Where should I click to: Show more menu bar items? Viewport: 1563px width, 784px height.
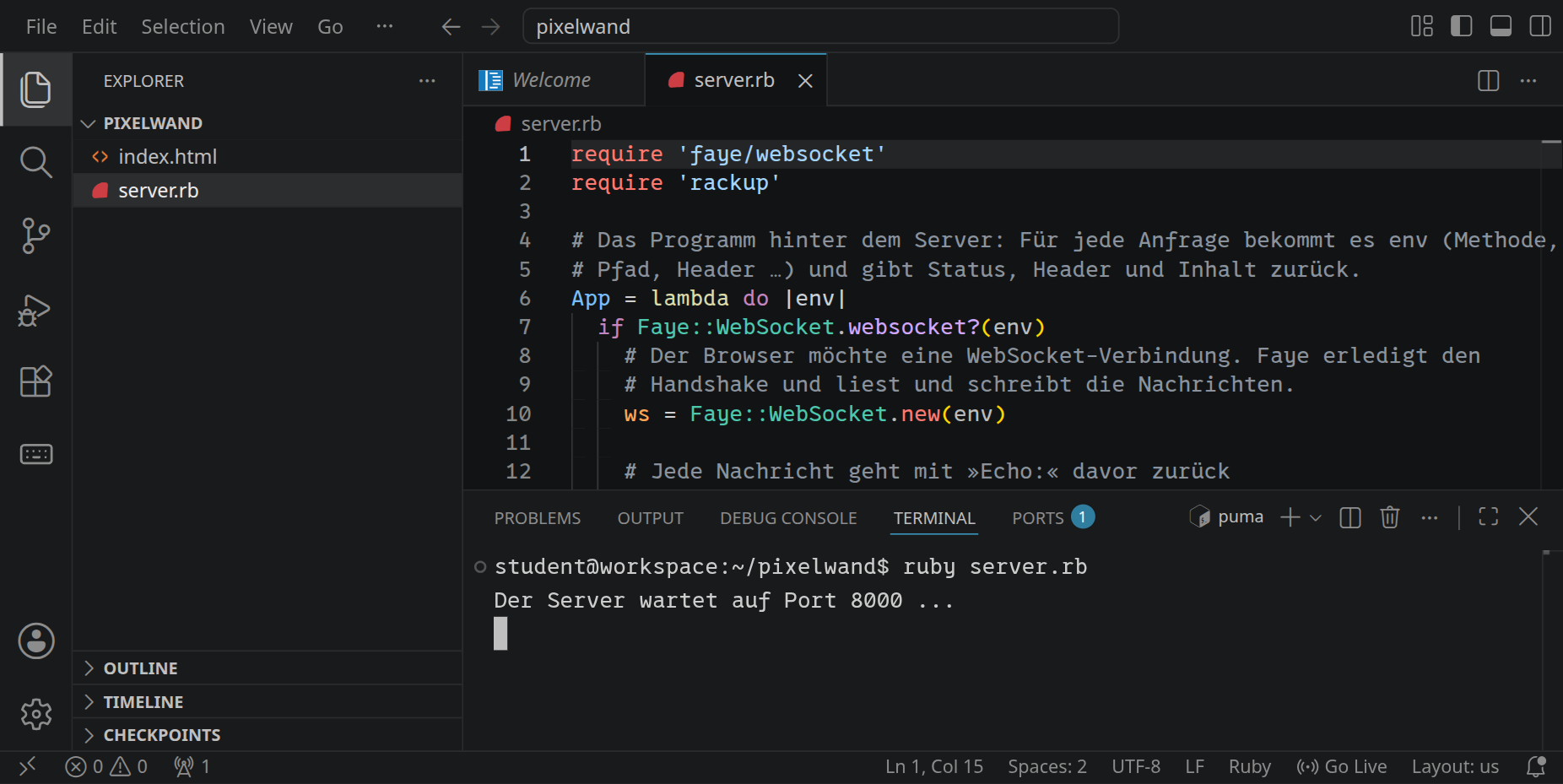pyautogui.click(x=385, y=26)
